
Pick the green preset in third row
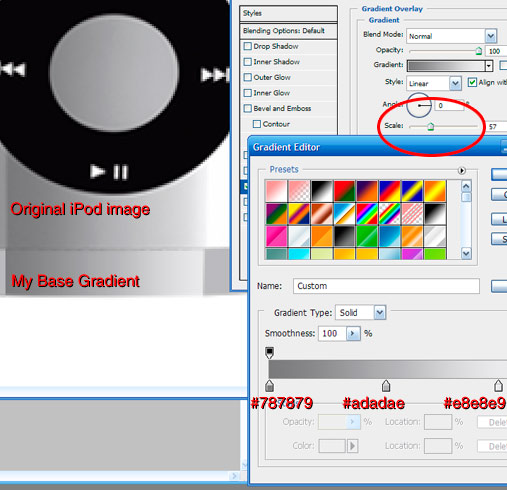367,236
